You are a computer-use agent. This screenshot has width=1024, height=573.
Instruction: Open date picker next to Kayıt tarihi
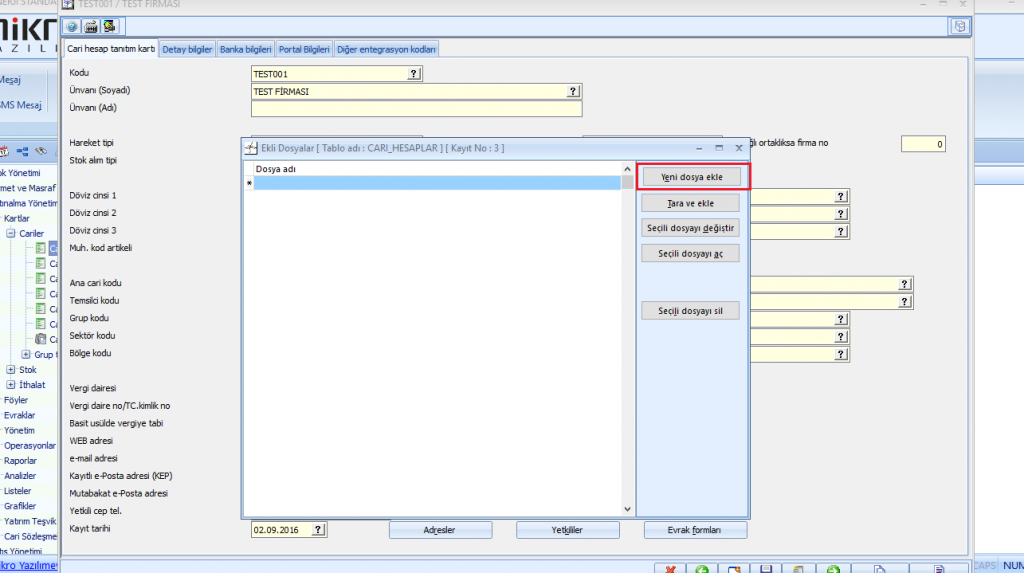318,530
